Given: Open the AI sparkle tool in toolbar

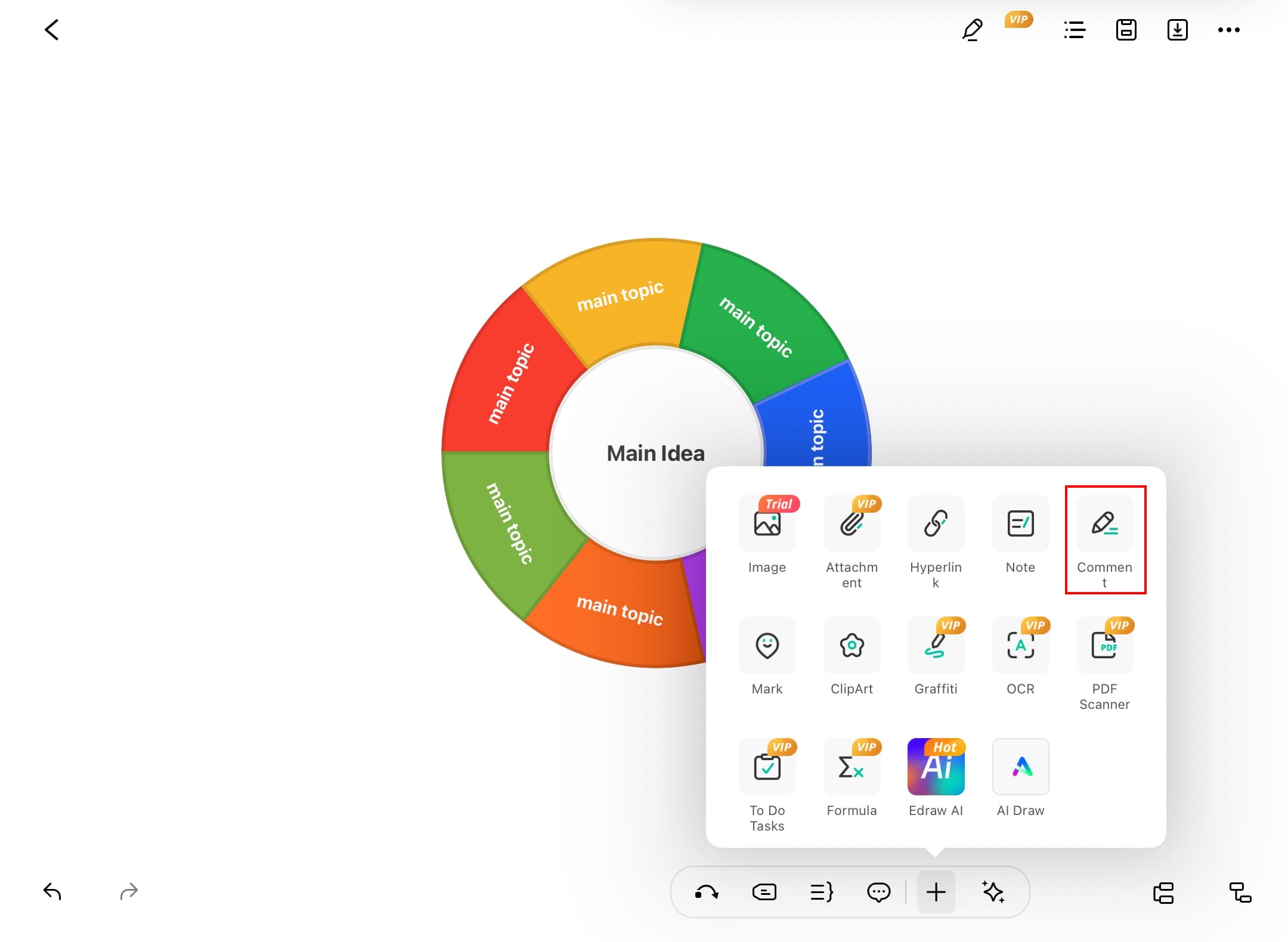Looking at the screenshot, I should click(x=993, y=892).
